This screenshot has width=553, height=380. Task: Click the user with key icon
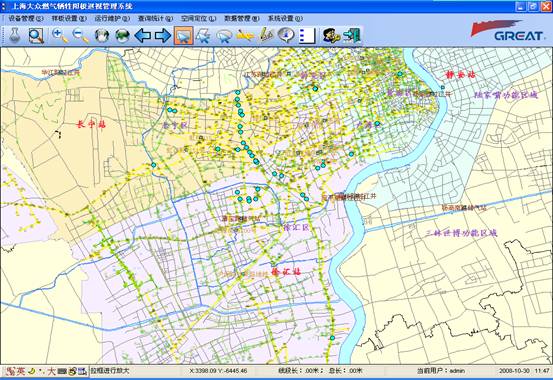[x=331, y=36]
